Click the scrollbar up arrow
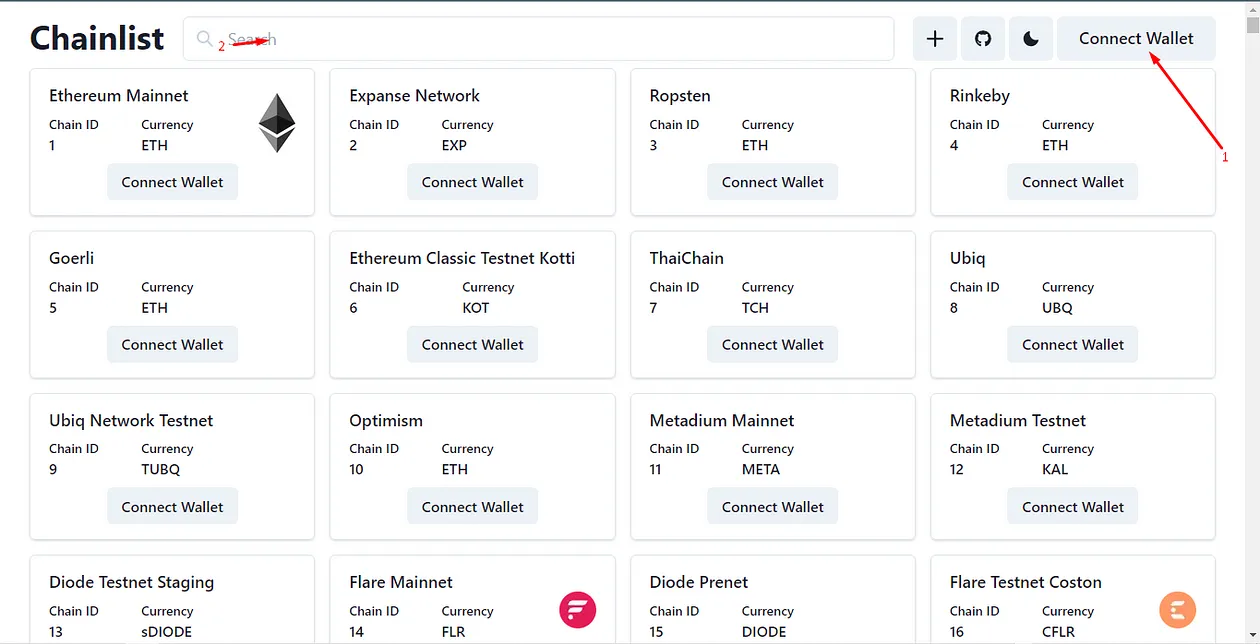This screenshot has width=1260, height=644. 1252,10
